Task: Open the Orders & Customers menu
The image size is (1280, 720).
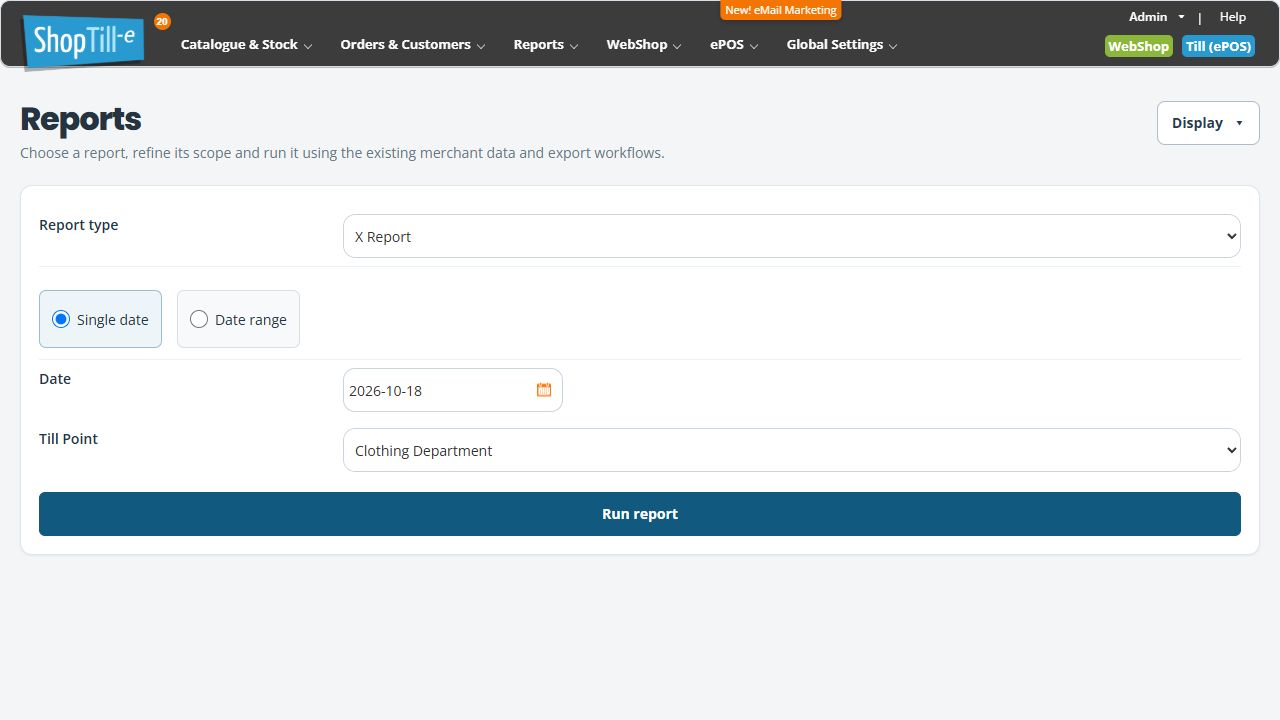Action: [x=413, y=45]
